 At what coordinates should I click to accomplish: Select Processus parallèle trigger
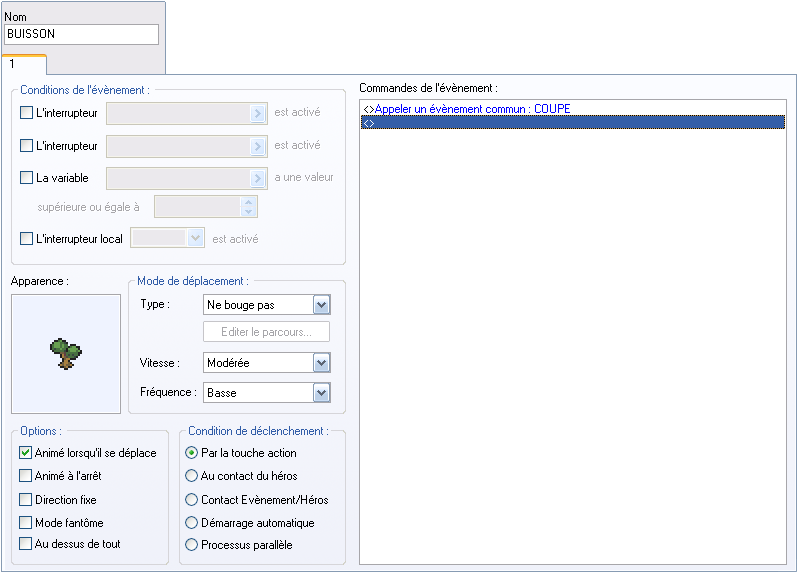tap(191, 544)
